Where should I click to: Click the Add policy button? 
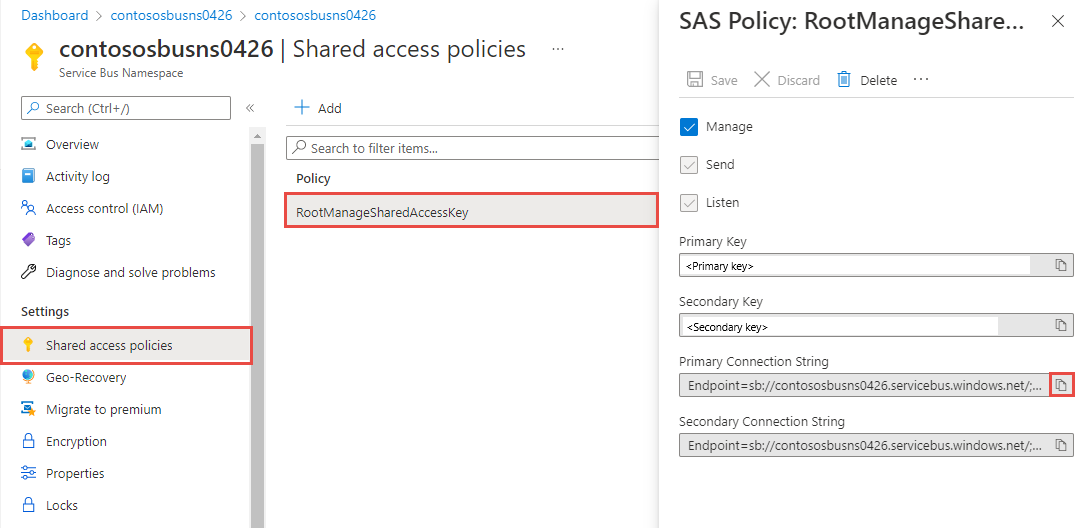coord(318,108)
